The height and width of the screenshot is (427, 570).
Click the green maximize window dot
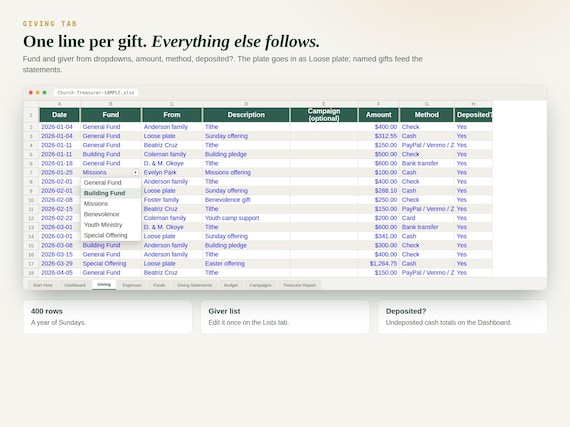(44, 93)
